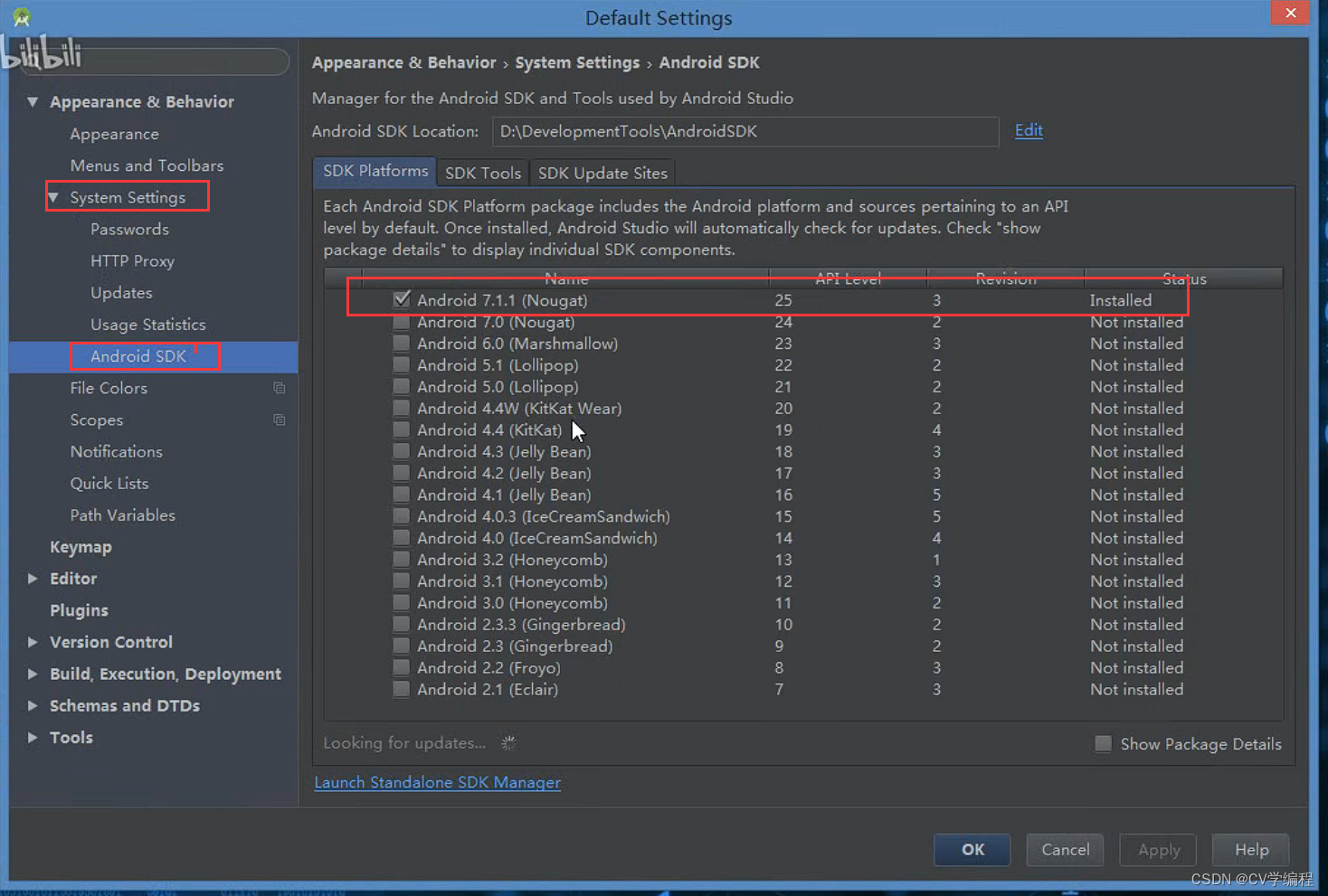Select the Android 4.2 (Jelly Bean) row name

pyautogui.click(x=504, y=473)
